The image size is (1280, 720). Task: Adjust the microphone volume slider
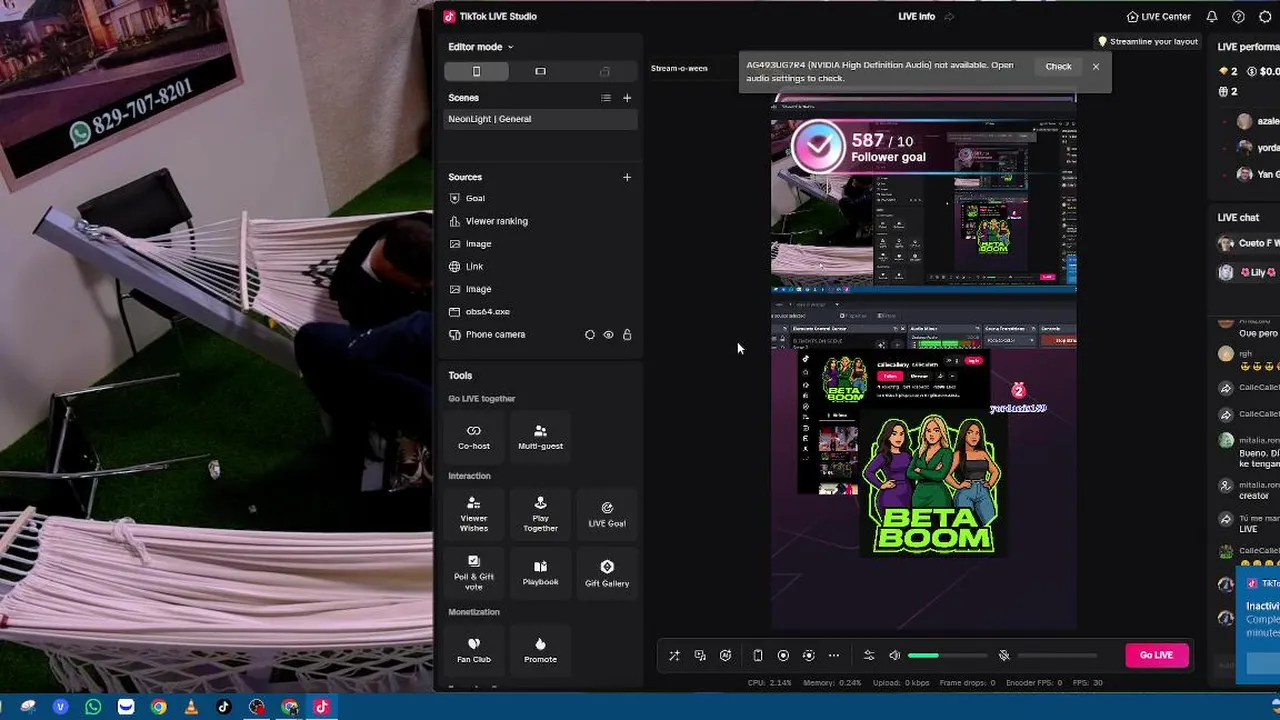1057,656
